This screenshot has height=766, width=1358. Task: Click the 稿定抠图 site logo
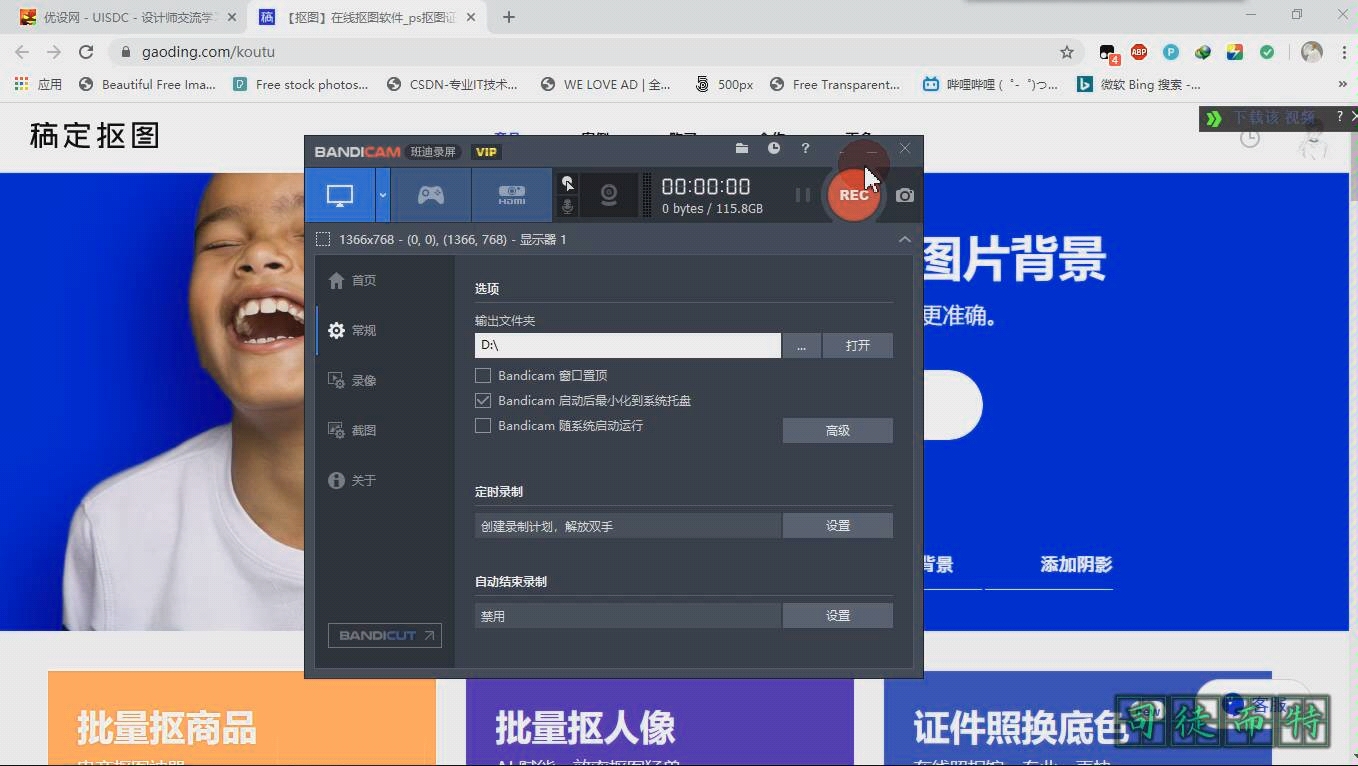(x=95, y=136)
